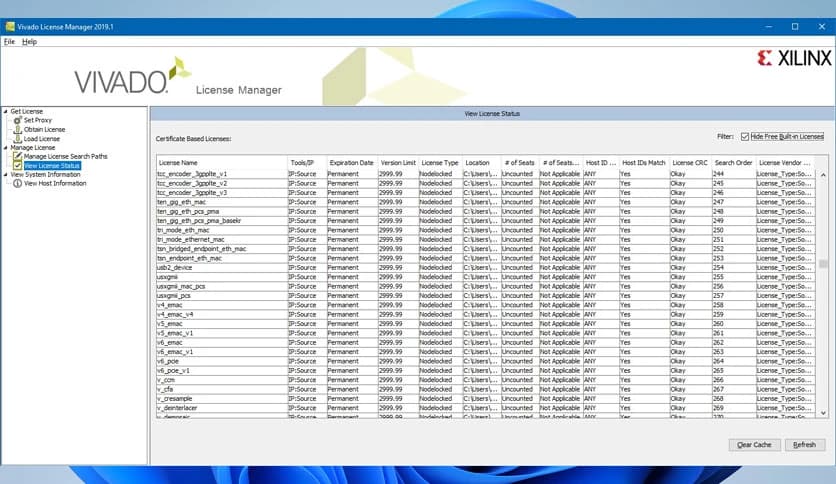This screenshot has height=484, width=836.
Task: Click the table scrollbar down arrow
Action: pyautogui.click(x=823, y=413)
